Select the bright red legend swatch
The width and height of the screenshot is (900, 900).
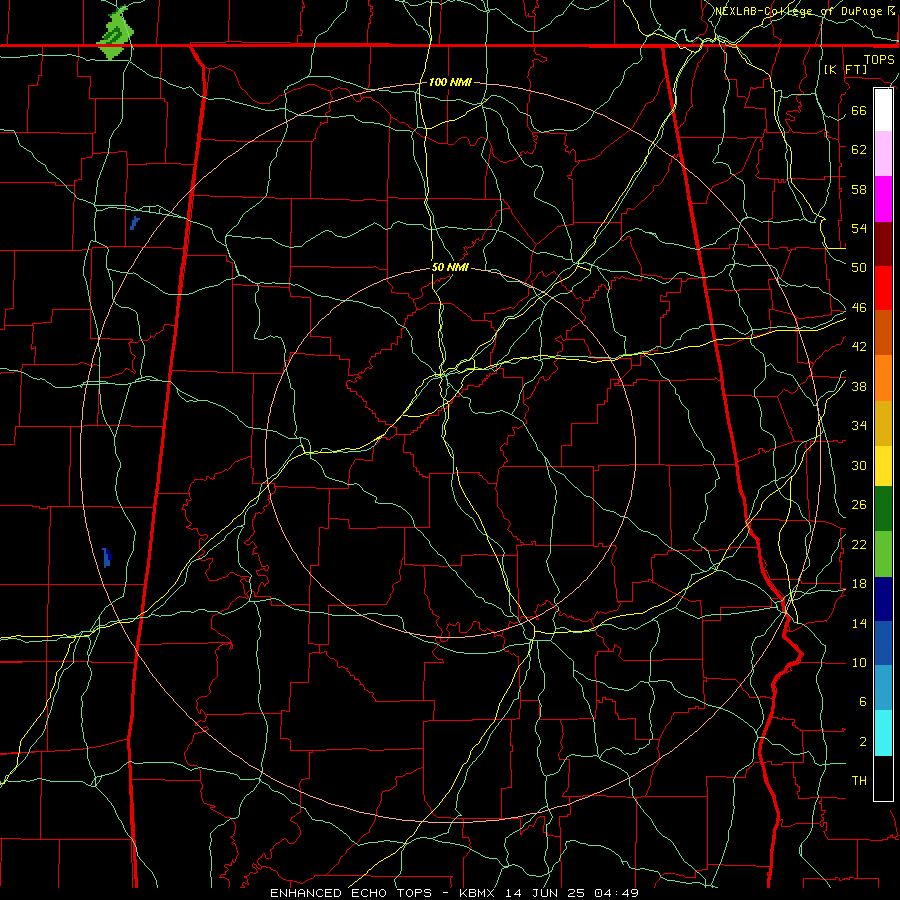(x=883, y=288)
